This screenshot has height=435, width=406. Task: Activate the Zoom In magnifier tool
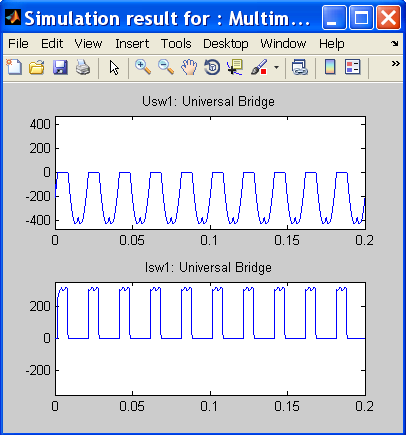click(x=143, y=67)
